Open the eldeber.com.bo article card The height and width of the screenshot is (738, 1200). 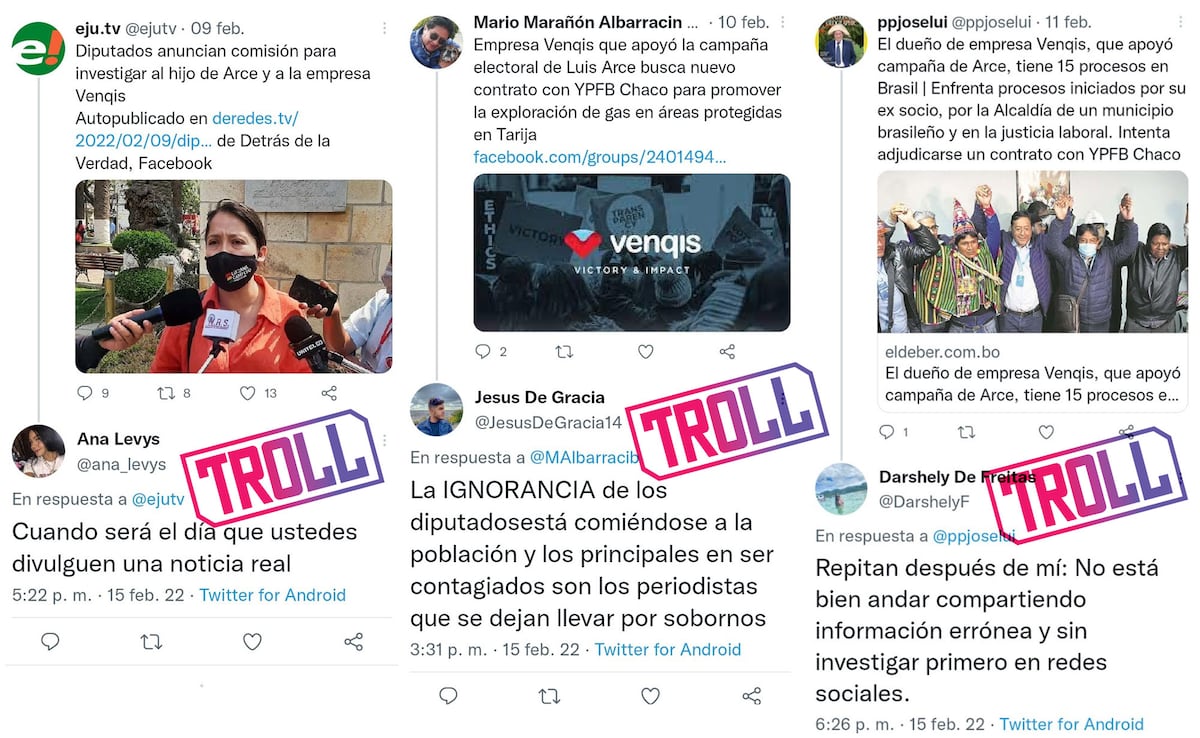pyautogui.click(x=1032, y=290)
